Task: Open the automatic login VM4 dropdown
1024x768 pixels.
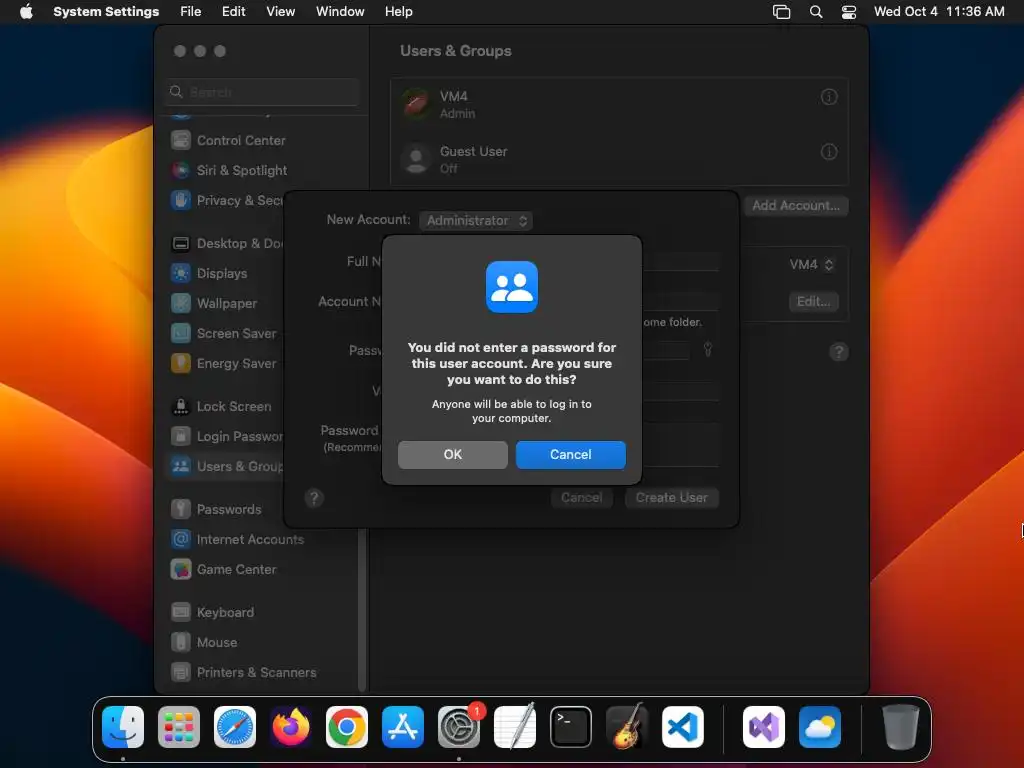Action: point(811,264)
